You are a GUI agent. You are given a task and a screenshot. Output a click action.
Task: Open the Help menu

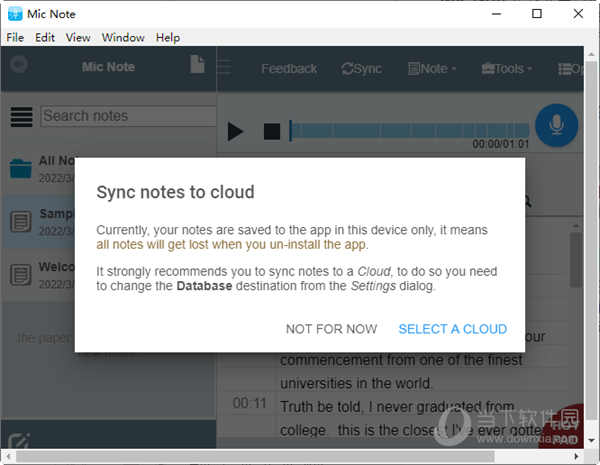168,38
